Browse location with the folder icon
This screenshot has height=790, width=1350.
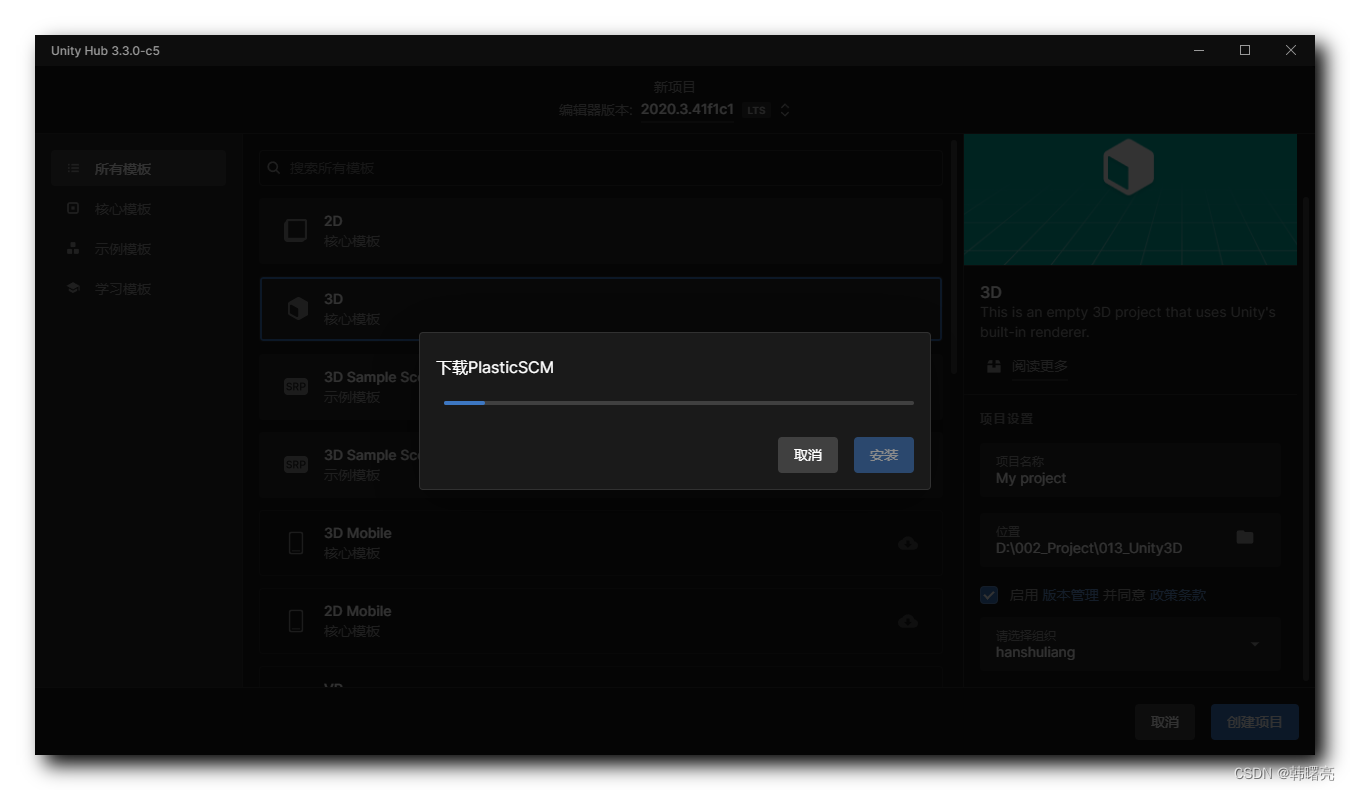point(1245,537)
